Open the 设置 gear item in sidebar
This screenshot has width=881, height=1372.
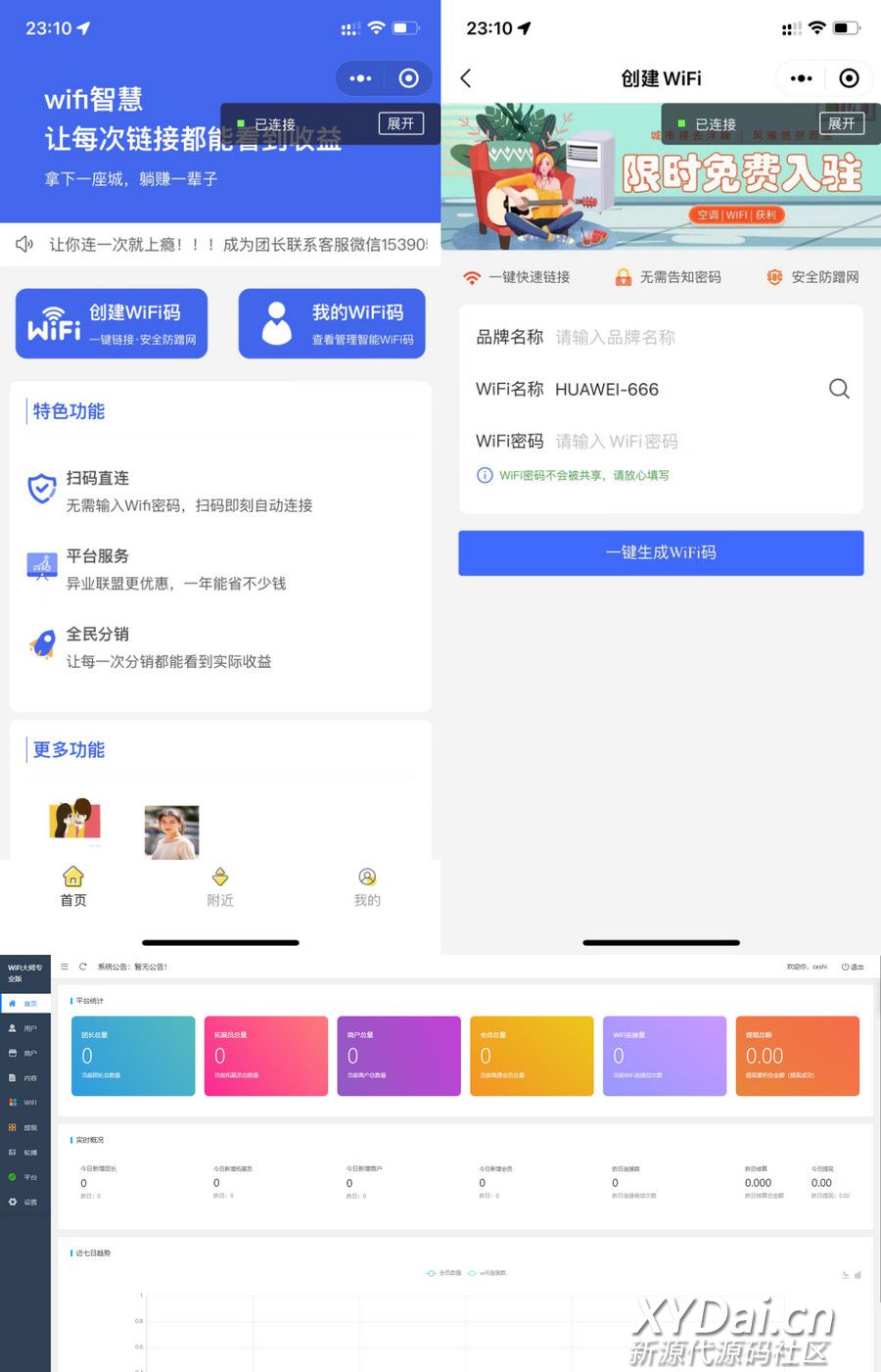click(24, 1202)
